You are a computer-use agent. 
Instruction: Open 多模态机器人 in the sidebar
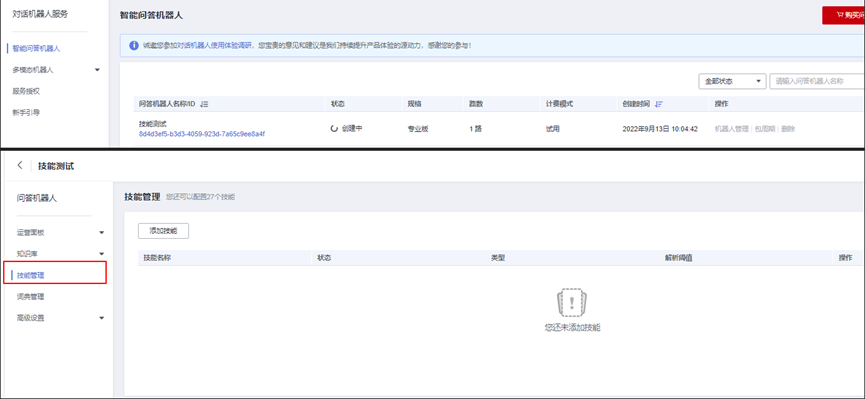tap(33, 70)
